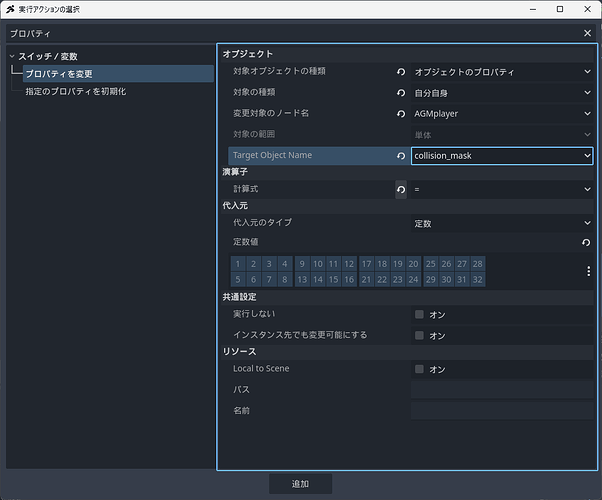
Task: Toggle collision layer bit 9
Action: click(x=303, y=264)
